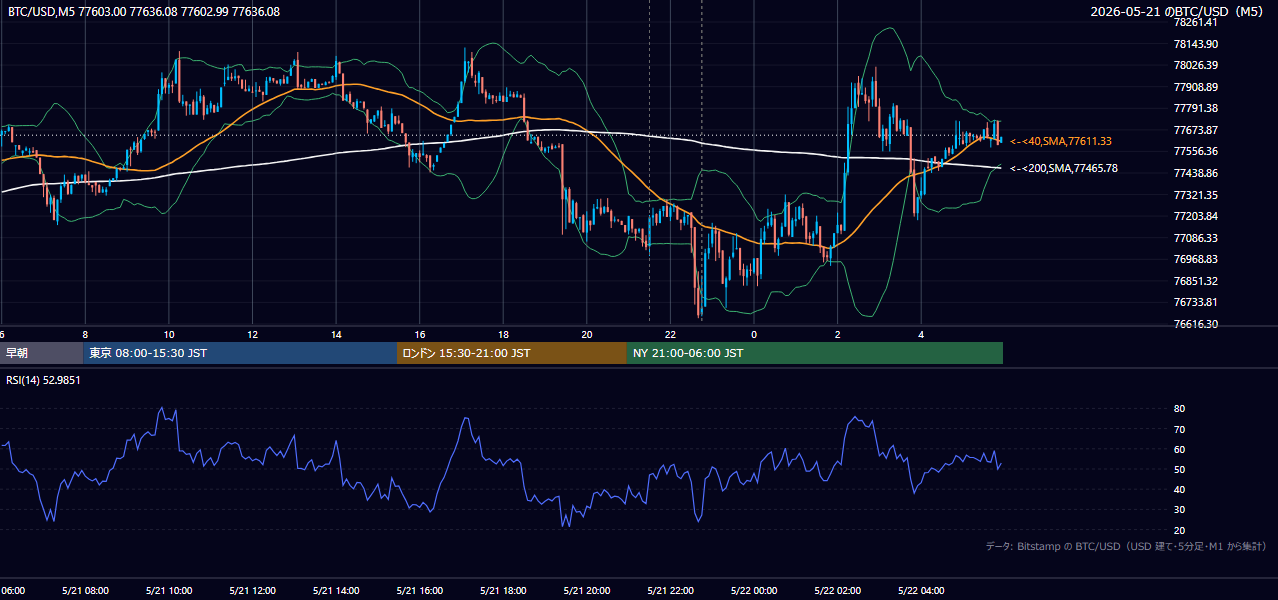Click price axis value 78261.41
This screenshot has width=1278, height=600.
point(1195,22)
